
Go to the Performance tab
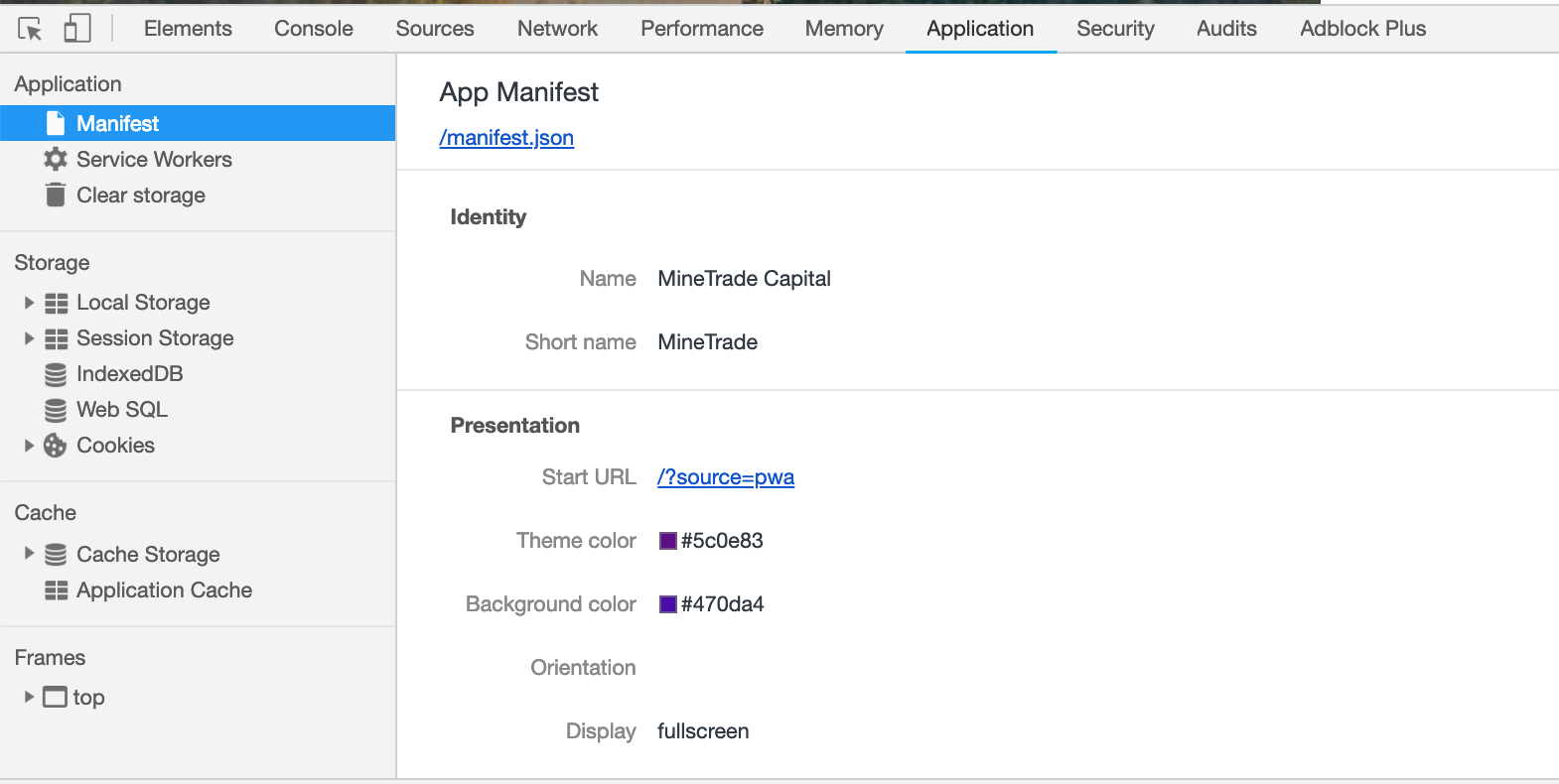pyautogui.click(x=702, y=29)
